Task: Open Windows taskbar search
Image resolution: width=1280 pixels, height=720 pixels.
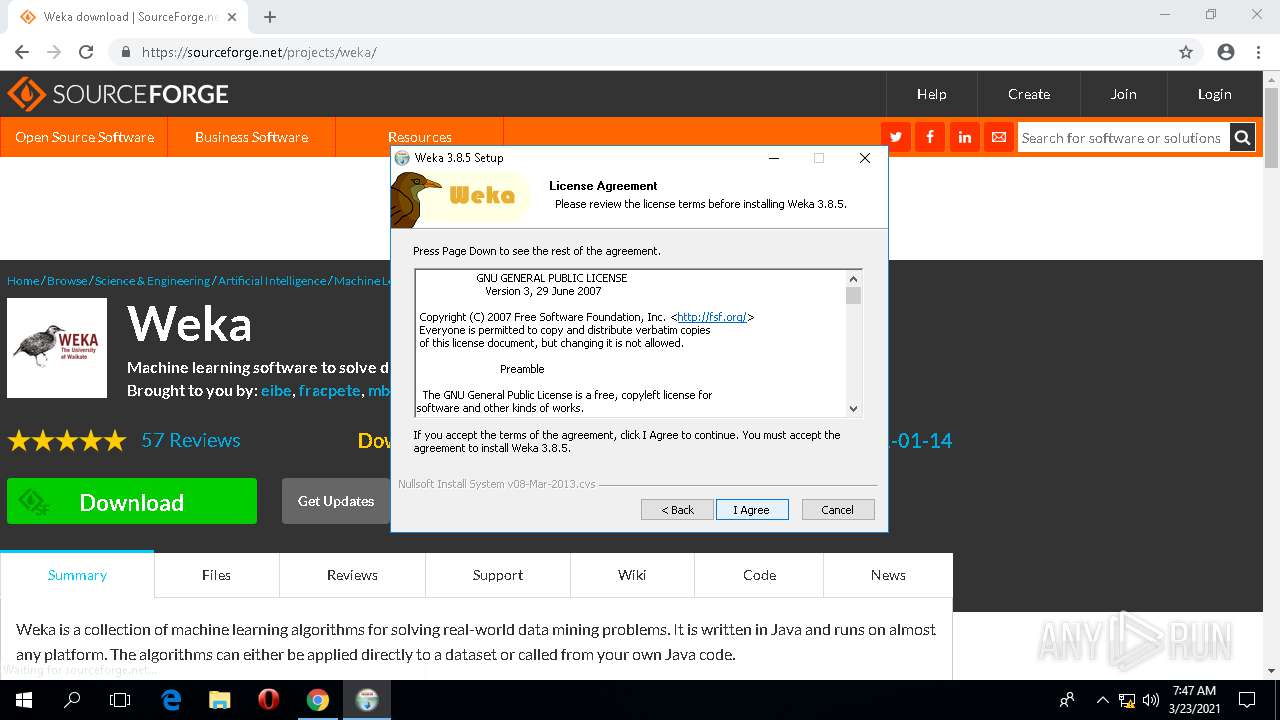Action: [x=72, y=700]
